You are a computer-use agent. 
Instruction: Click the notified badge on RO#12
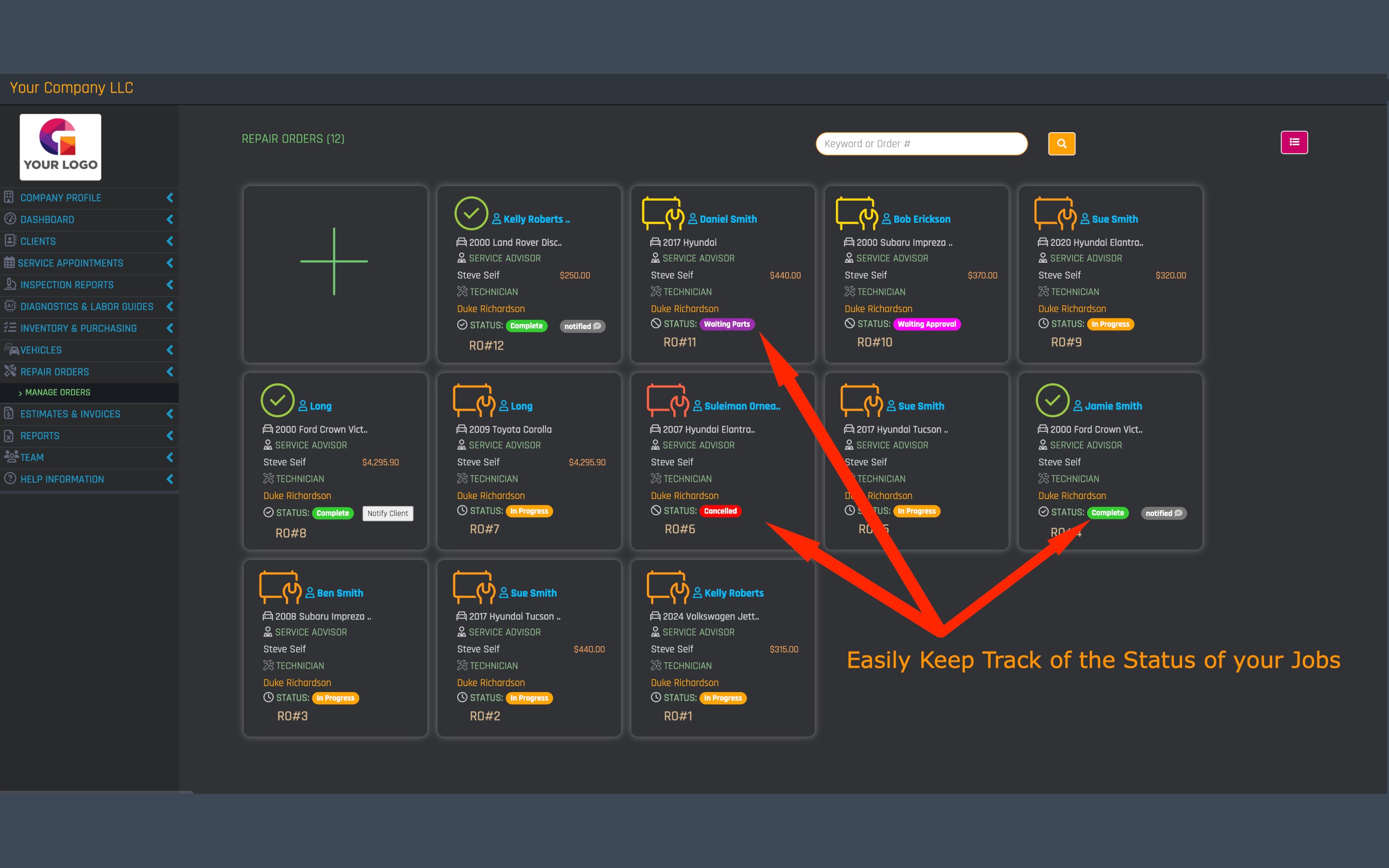tap(582, 326)
